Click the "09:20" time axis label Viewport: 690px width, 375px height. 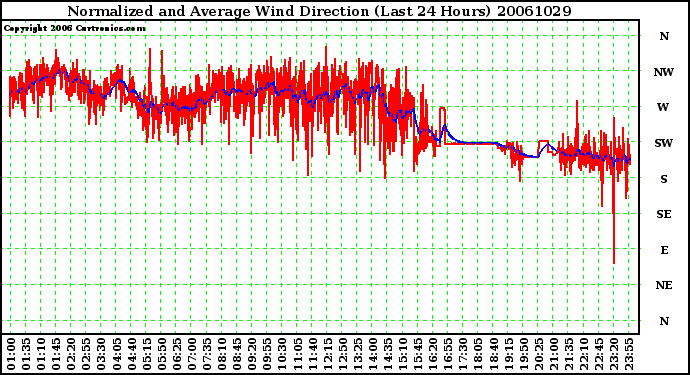pyautogui.click(x=252, y=354)
